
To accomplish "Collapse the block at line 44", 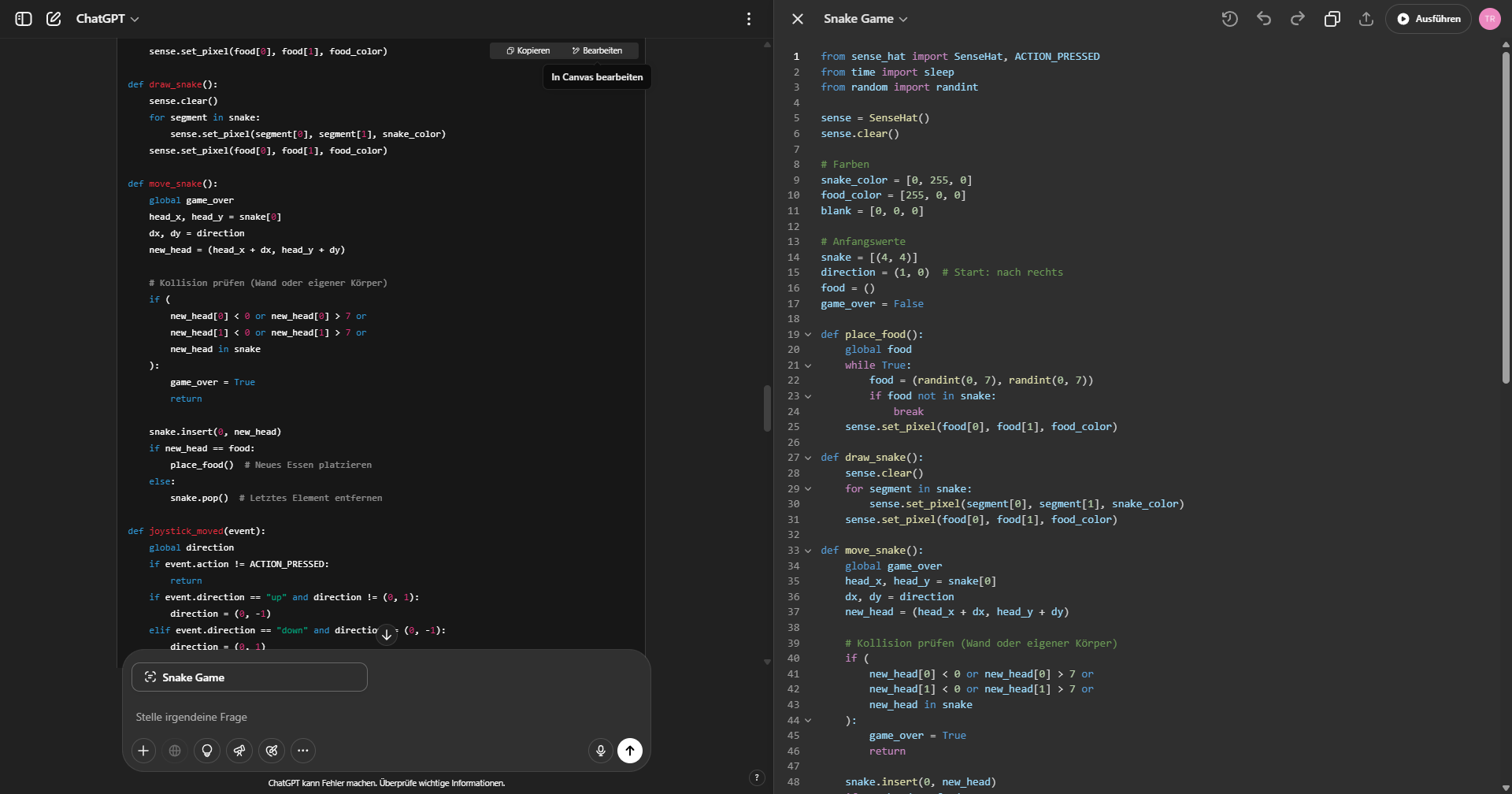I will point(808,721).
